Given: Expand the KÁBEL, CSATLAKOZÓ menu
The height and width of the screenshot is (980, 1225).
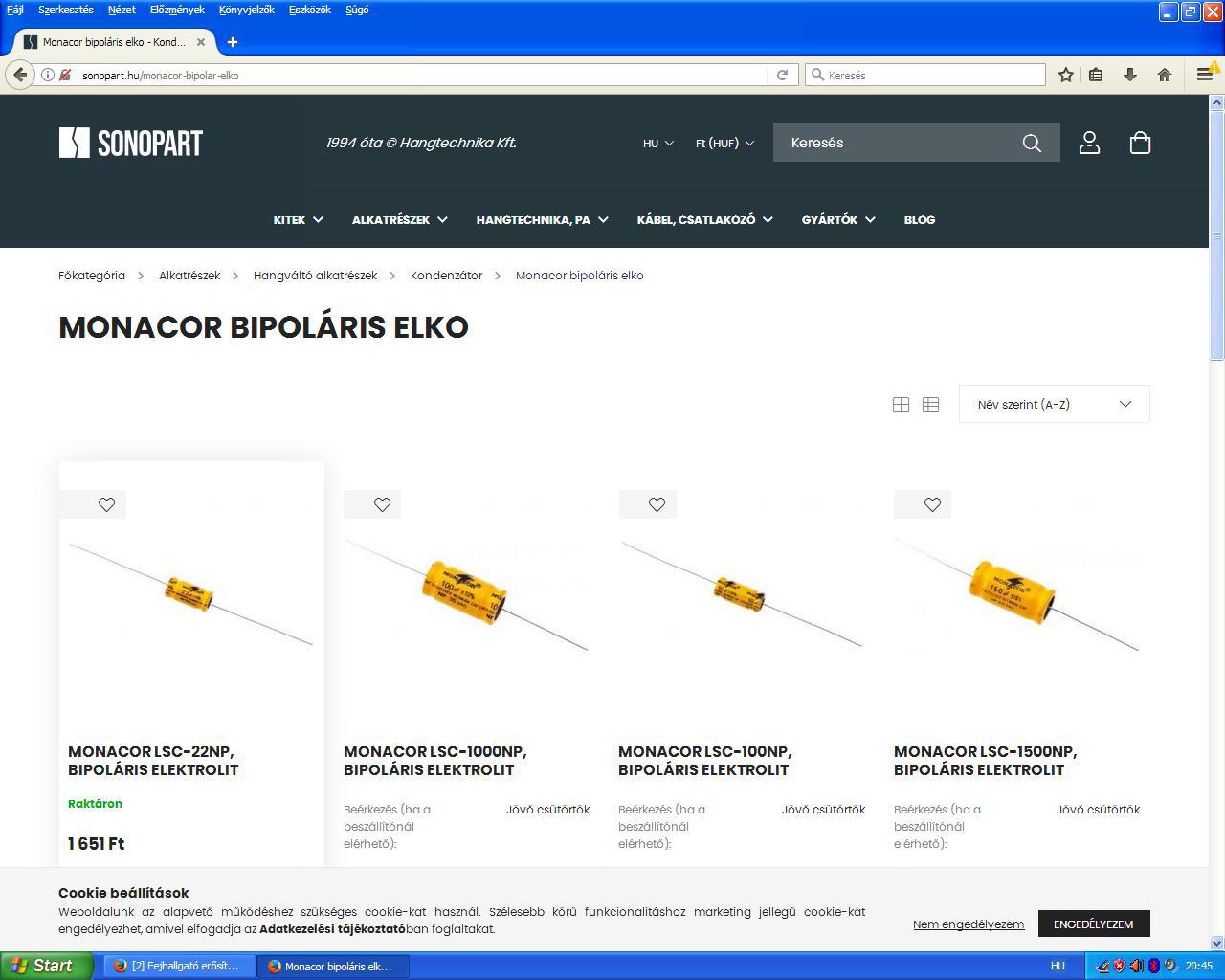Looking at the screenshot, I should point(704,220).
